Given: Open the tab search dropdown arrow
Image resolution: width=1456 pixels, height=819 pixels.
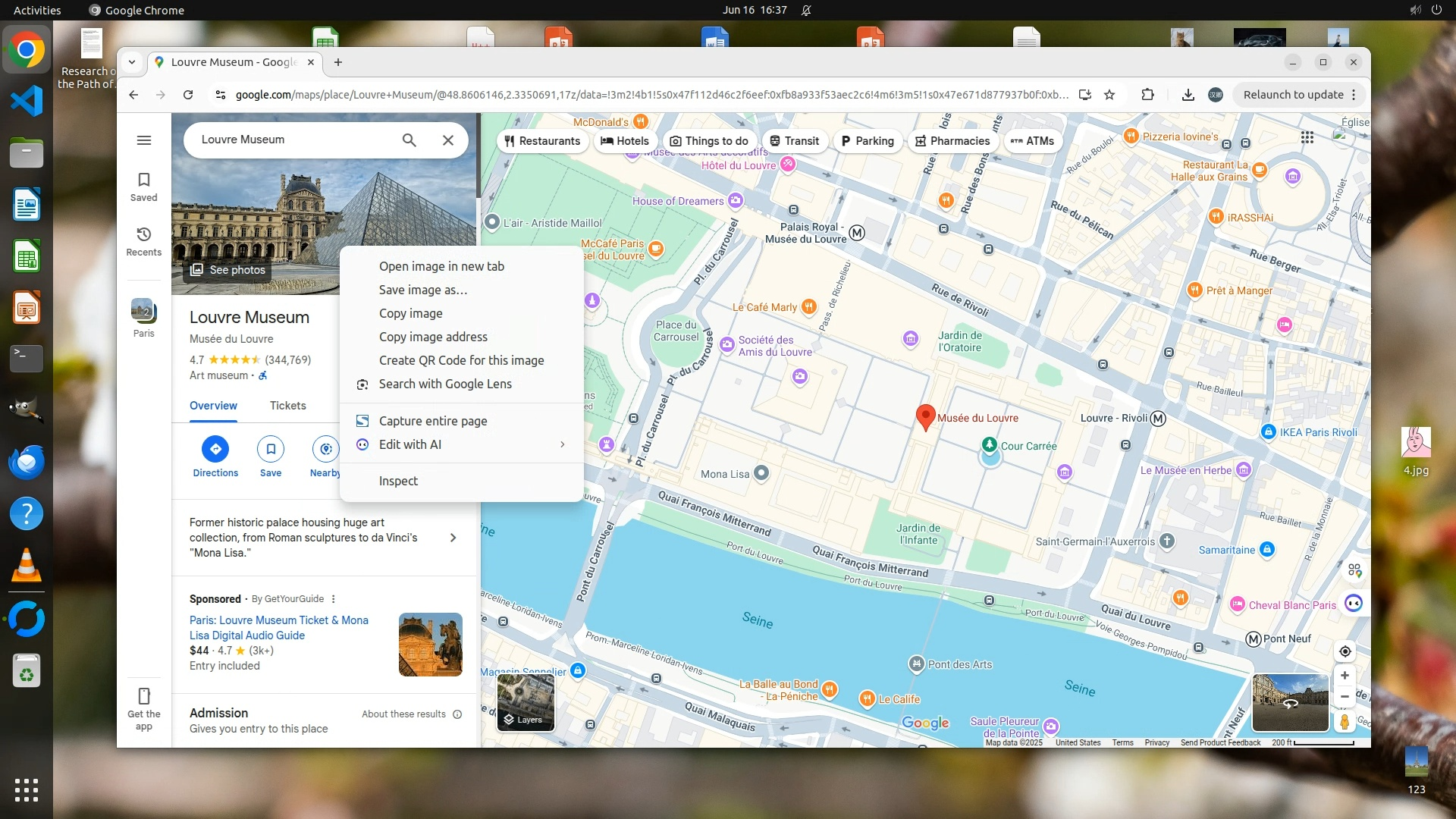Looking at the screenshot, I should coord(132,62).
